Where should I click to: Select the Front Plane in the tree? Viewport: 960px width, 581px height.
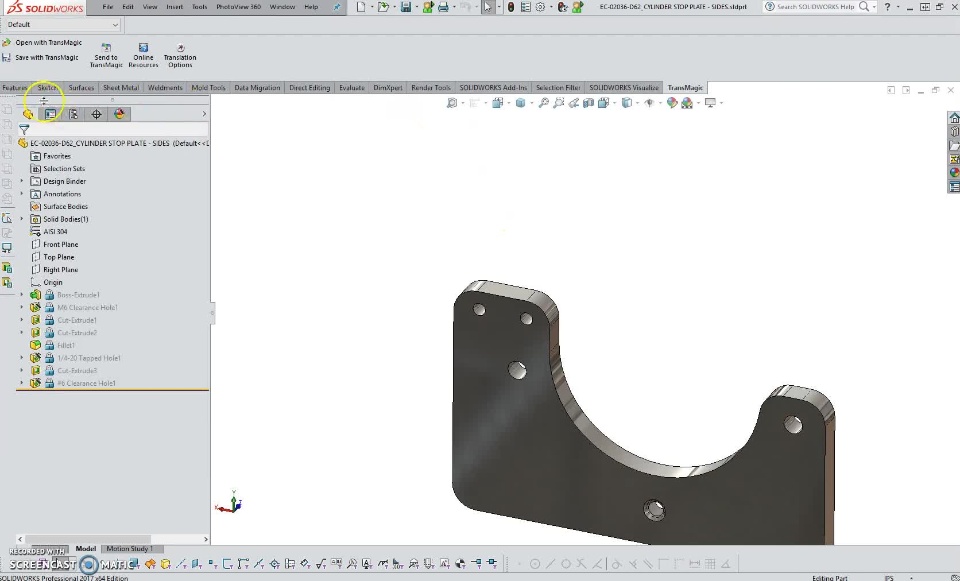60,244
